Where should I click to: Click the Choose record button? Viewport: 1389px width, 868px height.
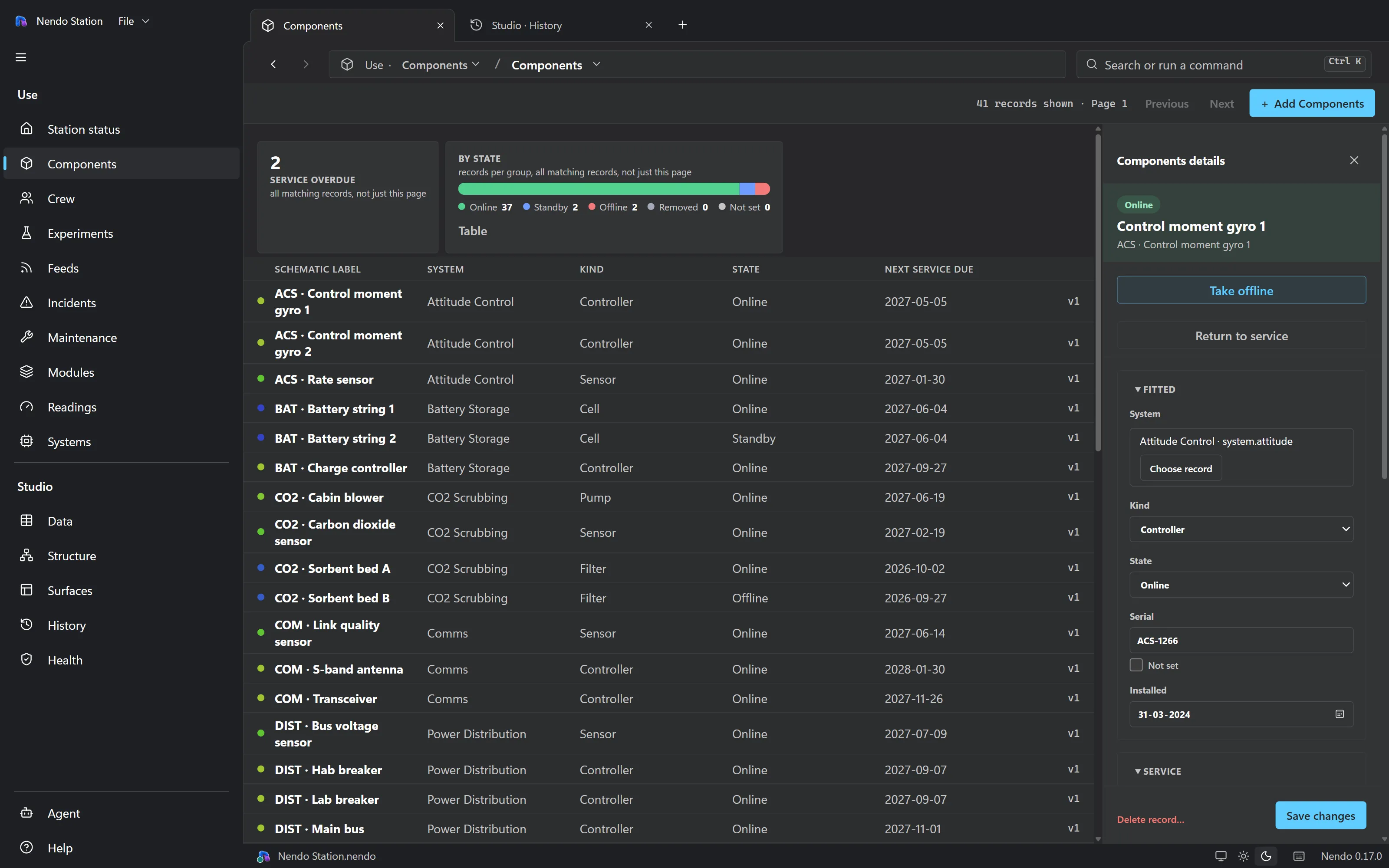[1181, 468]
